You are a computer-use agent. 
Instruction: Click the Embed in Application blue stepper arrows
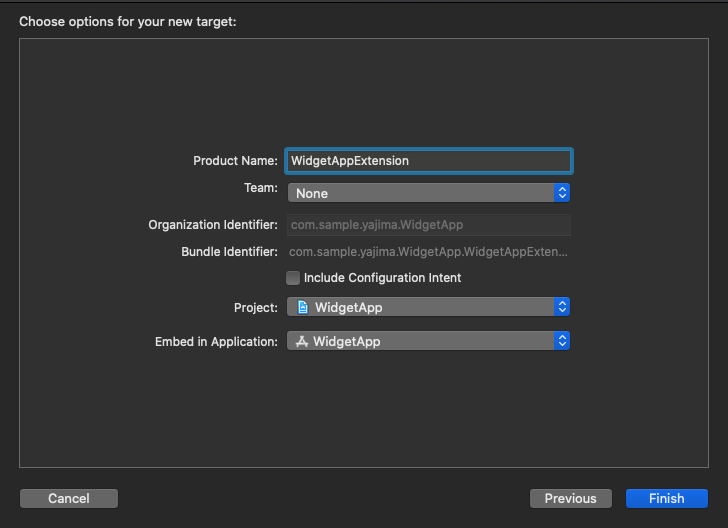(x=562, y=341)
